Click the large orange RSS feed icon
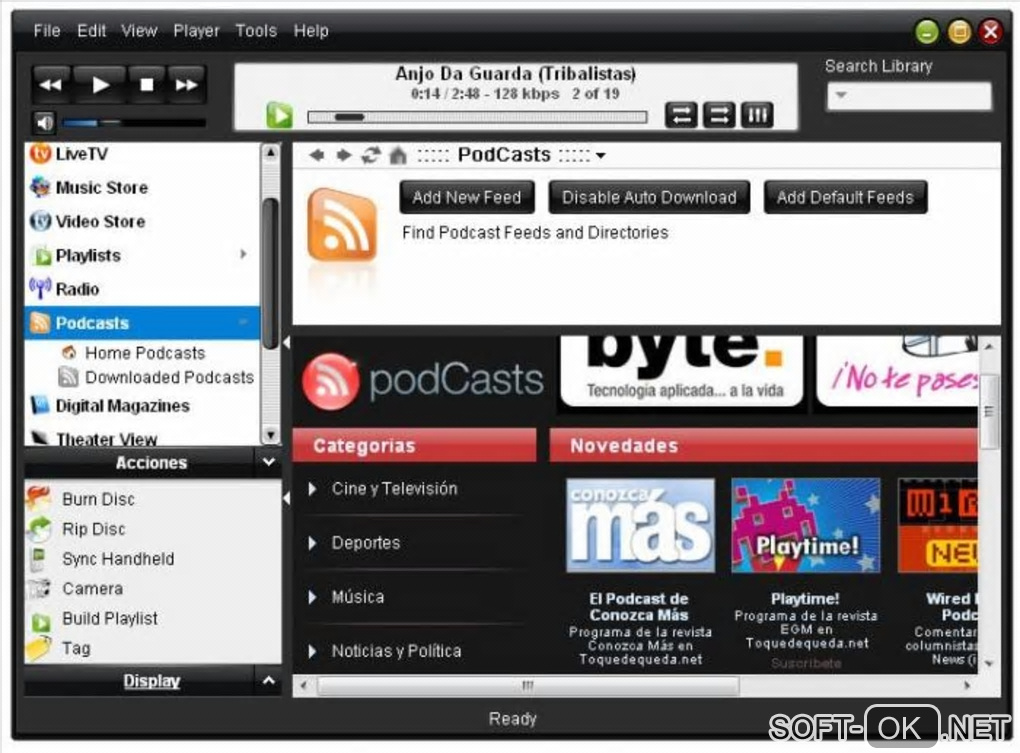The width and height of the screenshot is (1020, 753). pyautogui.click(x=342, y=224)
